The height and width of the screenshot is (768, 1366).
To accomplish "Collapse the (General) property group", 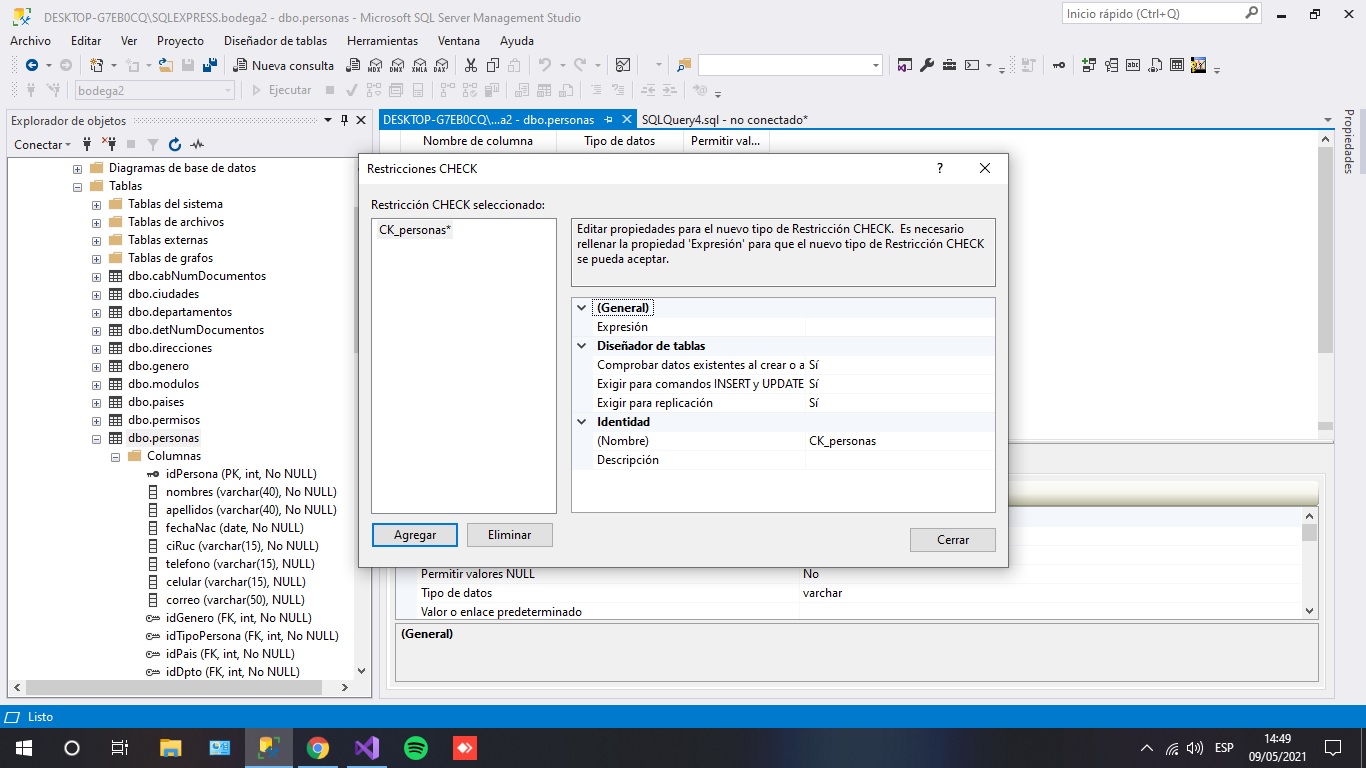I will 581,308.
